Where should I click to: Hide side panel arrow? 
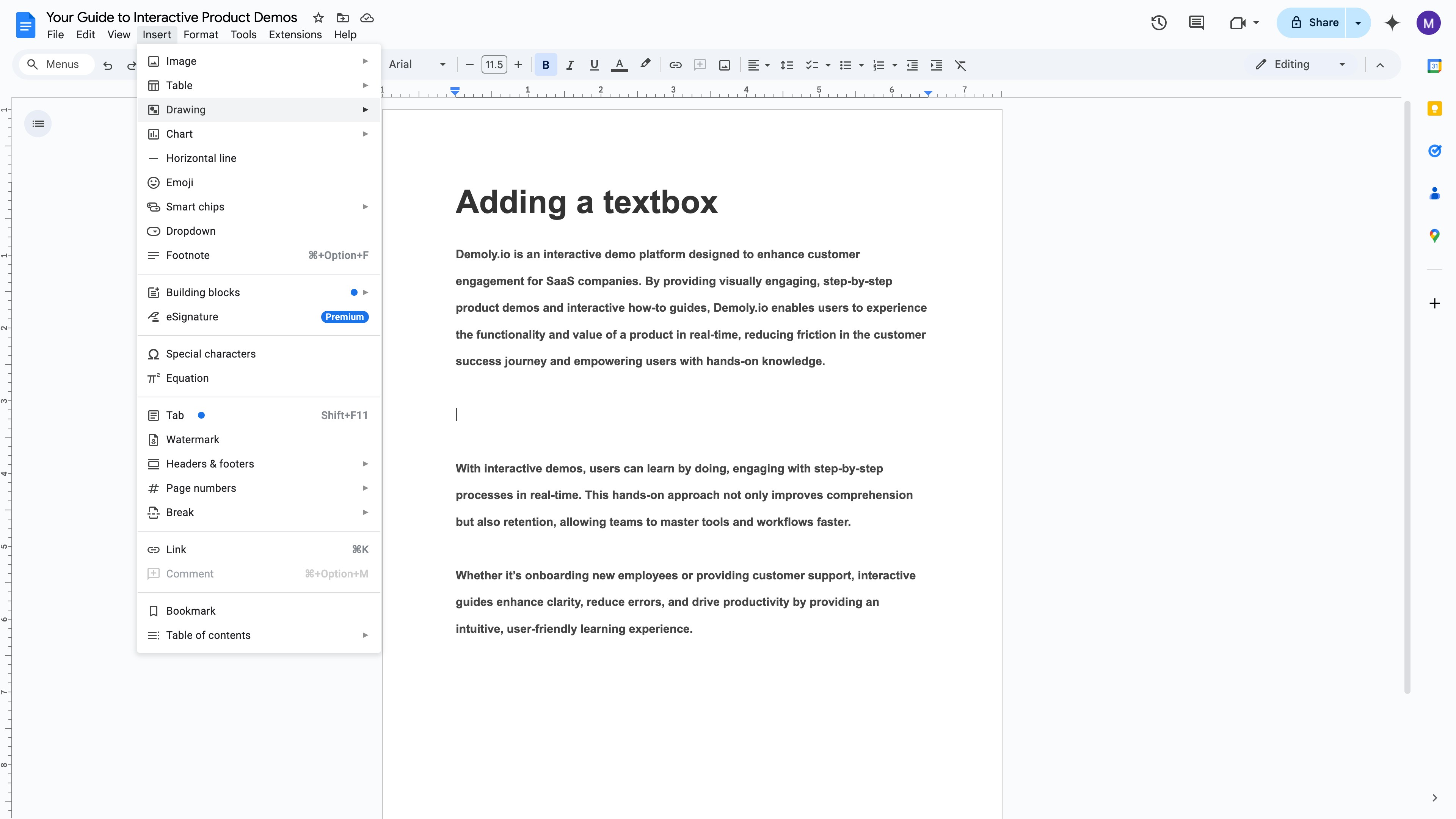click(1434, 797)
